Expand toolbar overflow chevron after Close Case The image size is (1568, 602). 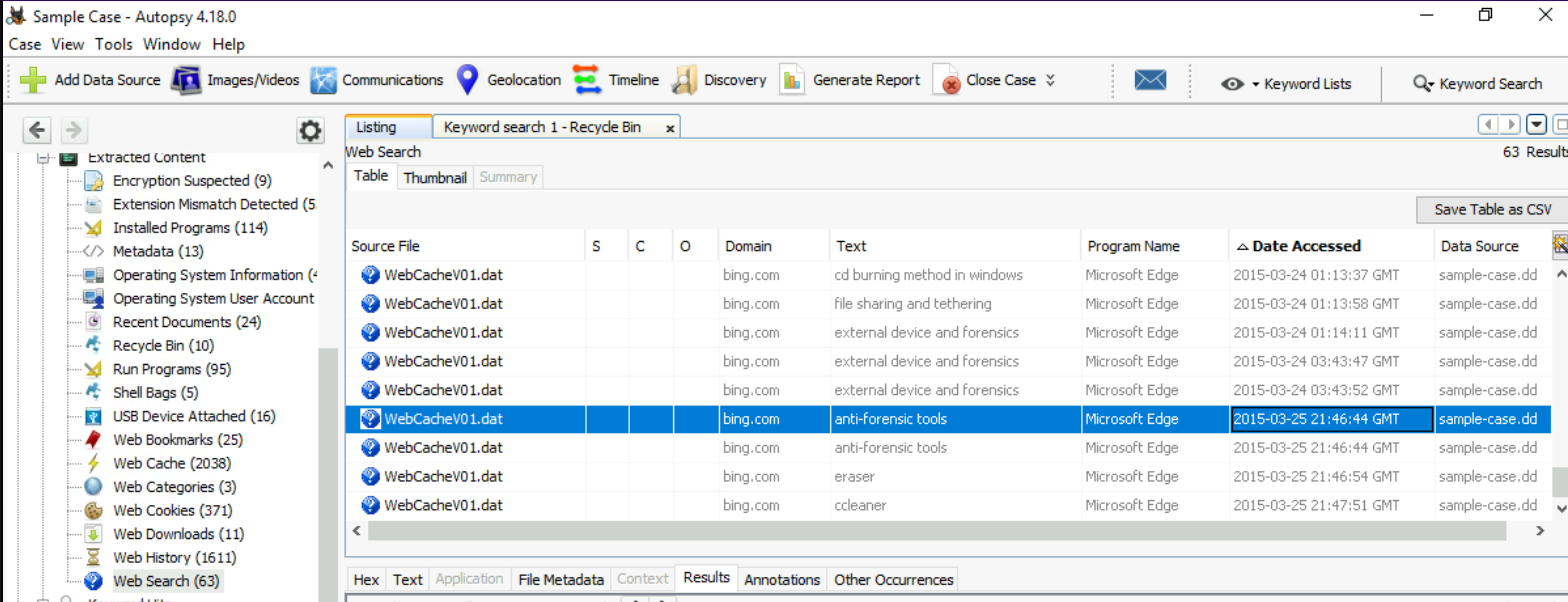pos(1050,80)
